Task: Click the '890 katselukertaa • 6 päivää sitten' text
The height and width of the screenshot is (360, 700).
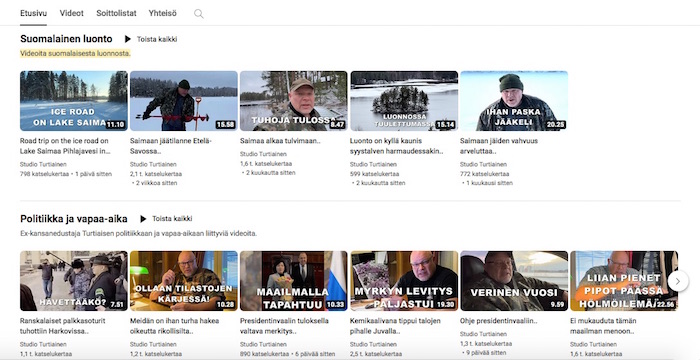Action: 287,354
